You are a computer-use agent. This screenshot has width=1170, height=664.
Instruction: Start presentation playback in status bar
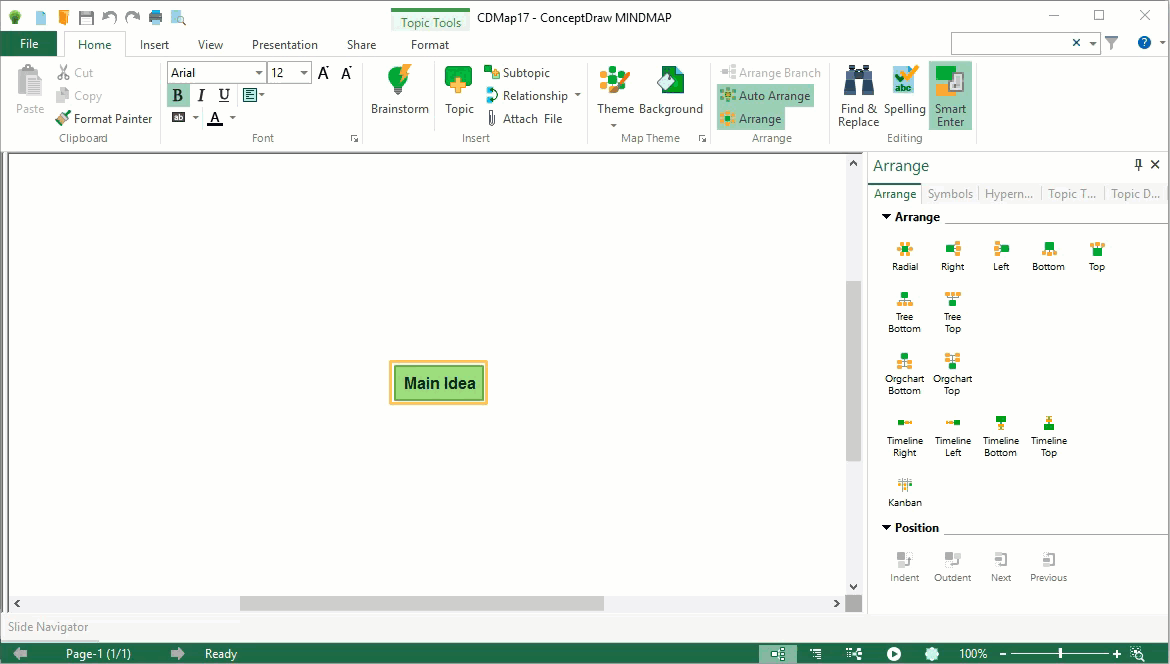893,654
